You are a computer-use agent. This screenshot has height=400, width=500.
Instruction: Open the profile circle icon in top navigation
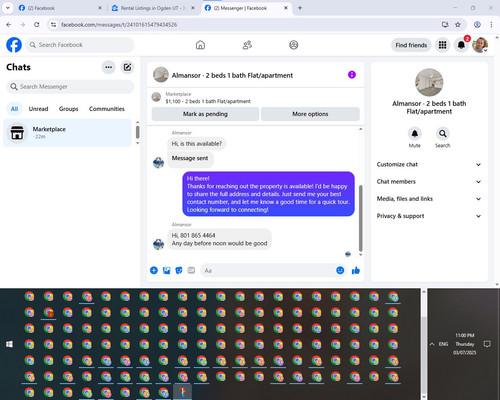point(294,45)
